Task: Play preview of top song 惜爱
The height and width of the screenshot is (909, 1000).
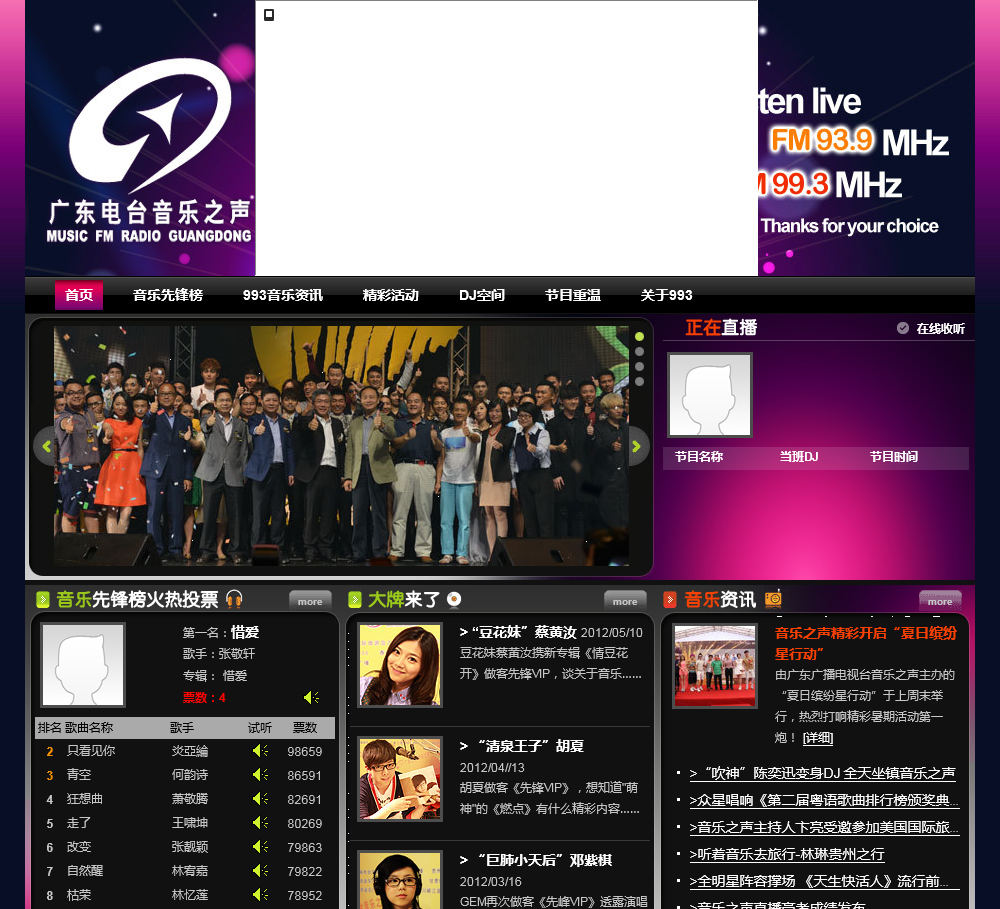Action: pyautogui.click(x=312, y=697)
